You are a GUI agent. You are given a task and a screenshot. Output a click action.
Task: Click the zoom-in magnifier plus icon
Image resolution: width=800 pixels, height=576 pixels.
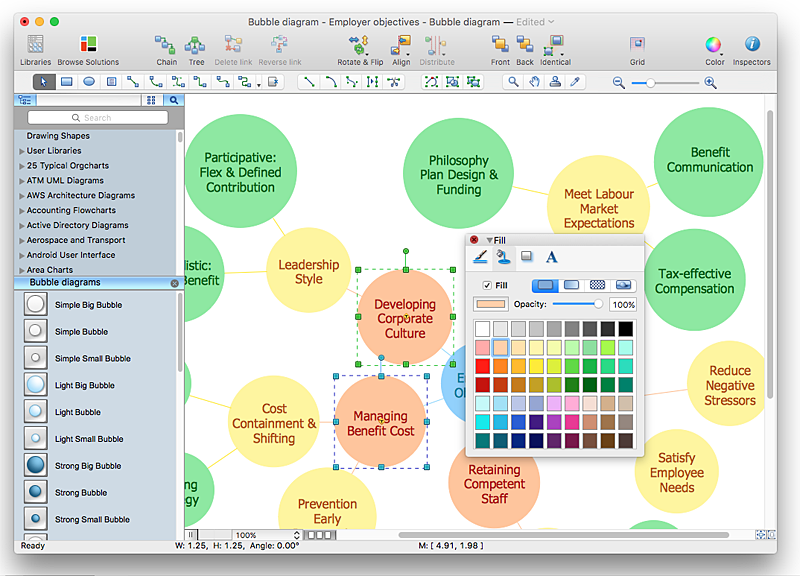click(710, 83)
